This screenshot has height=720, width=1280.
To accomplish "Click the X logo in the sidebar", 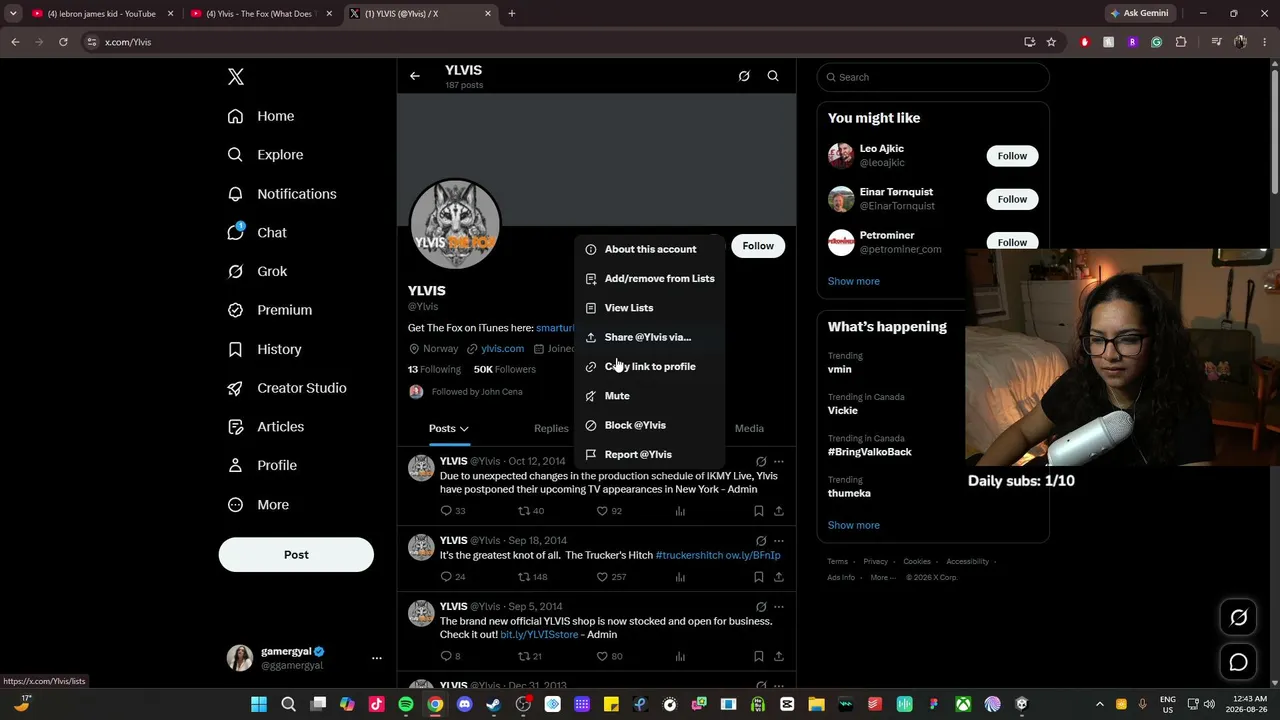I will tap(236, 77).
